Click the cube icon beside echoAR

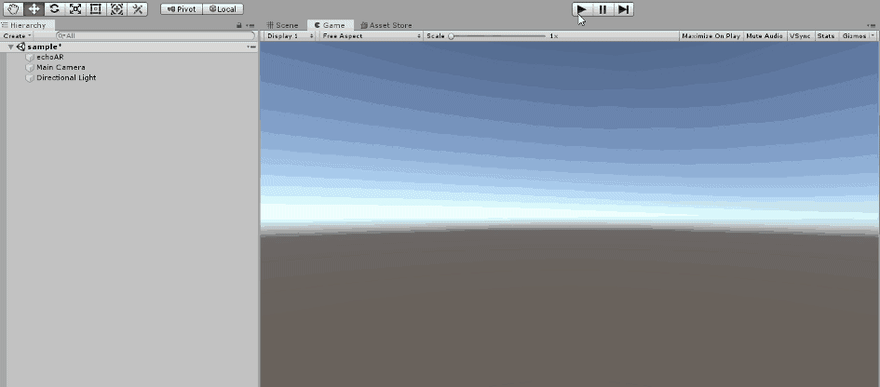click(x=30, y=57)
